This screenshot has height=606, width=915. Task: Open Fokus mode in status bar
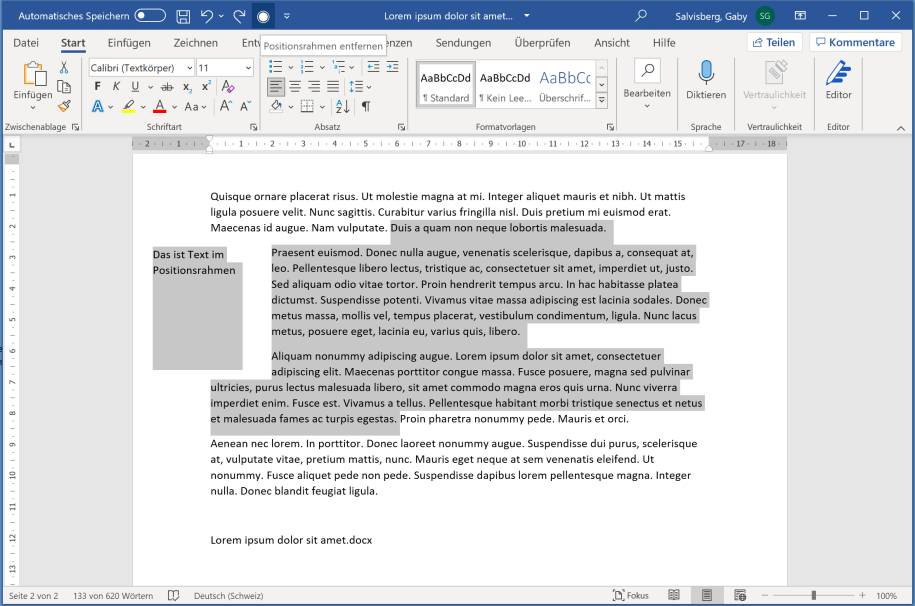(x=631, y=595)
